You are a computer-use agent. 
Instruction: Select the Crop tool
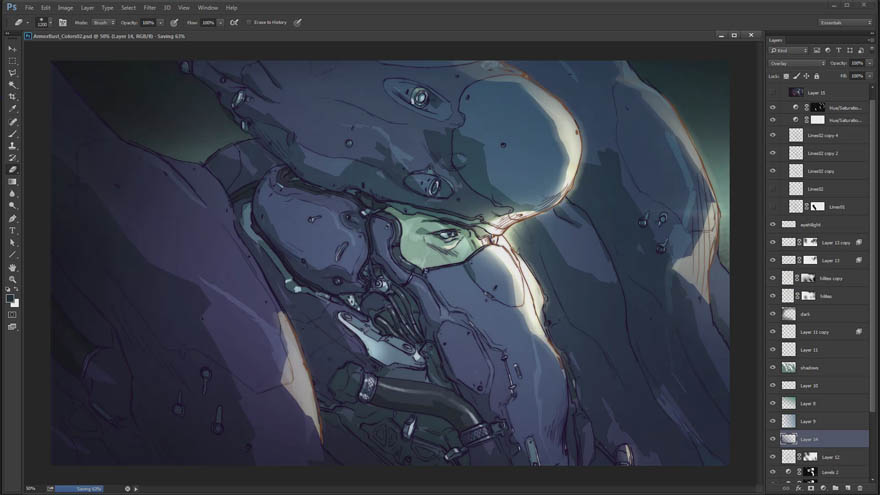pos(12,97)
